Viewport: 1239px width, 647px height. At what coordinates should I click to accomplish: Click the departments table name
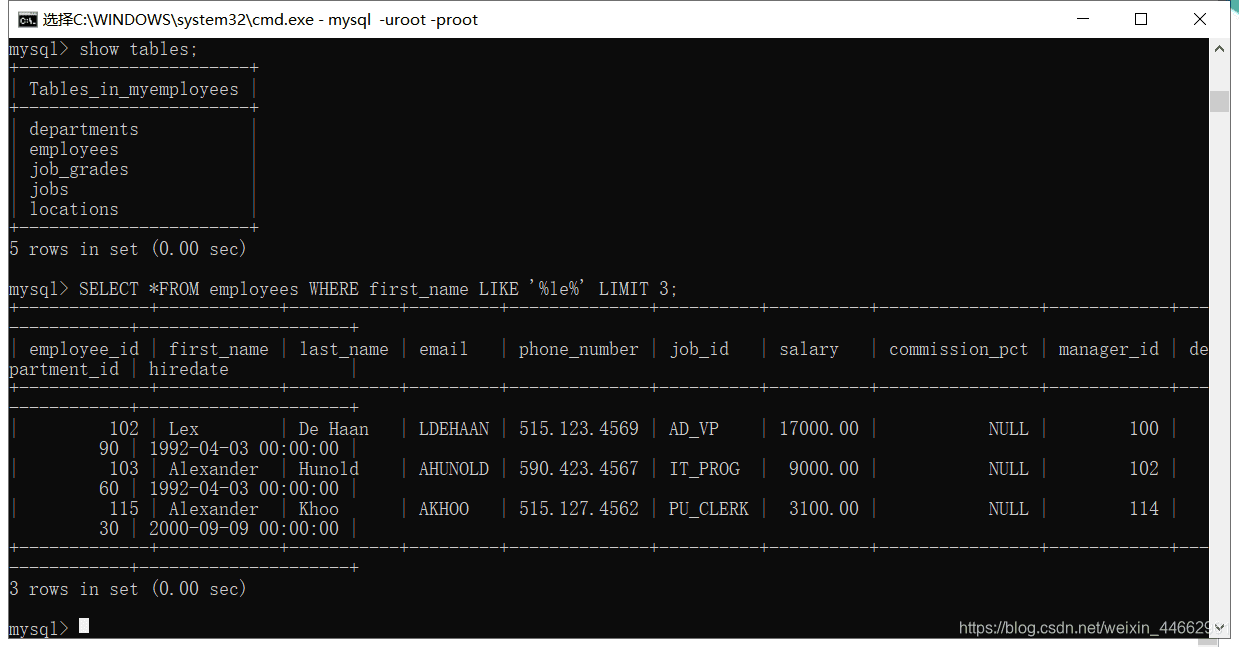pos(84,129)
